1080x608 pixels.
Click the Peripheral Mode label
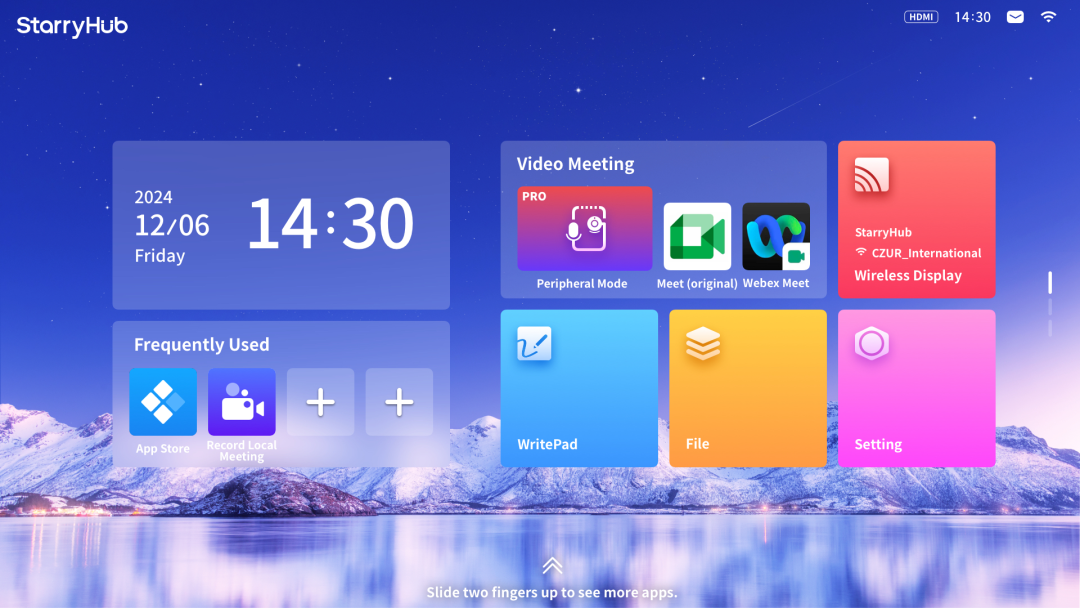coord(582,284)
